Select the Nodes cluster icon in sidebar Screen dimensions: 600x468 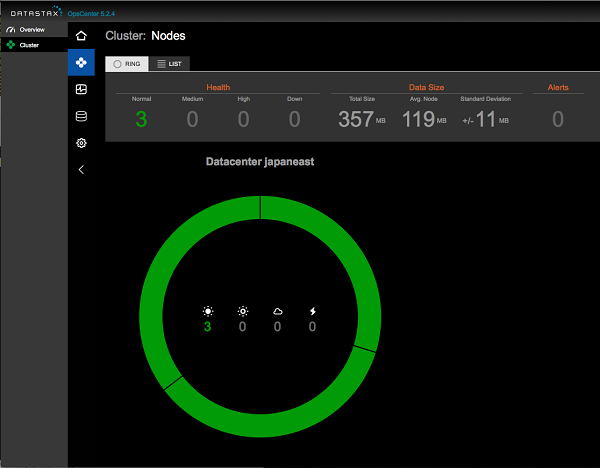click(x=81, y=63)
